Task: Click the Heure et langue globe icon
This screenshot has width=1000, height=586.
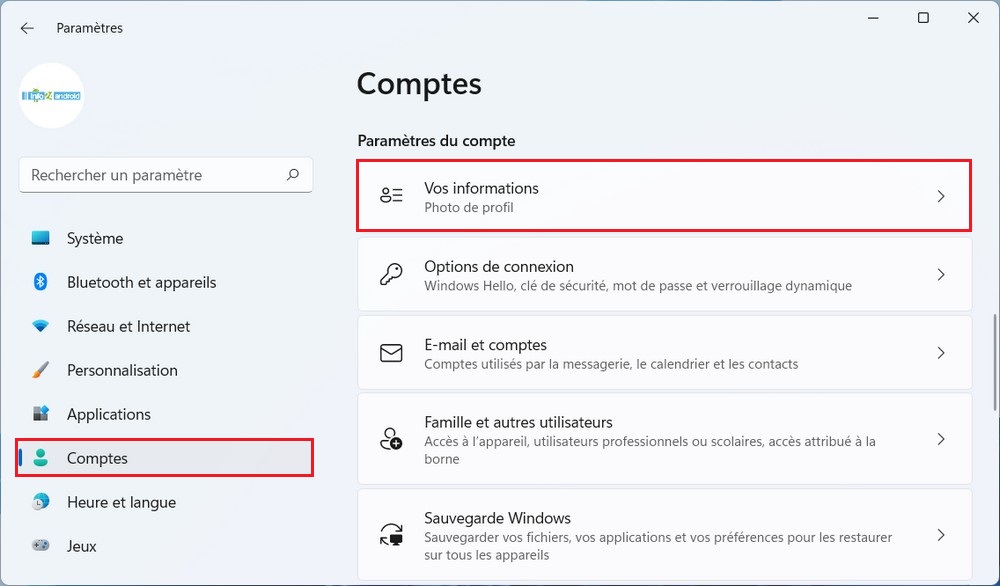Action: pos(40,502)
